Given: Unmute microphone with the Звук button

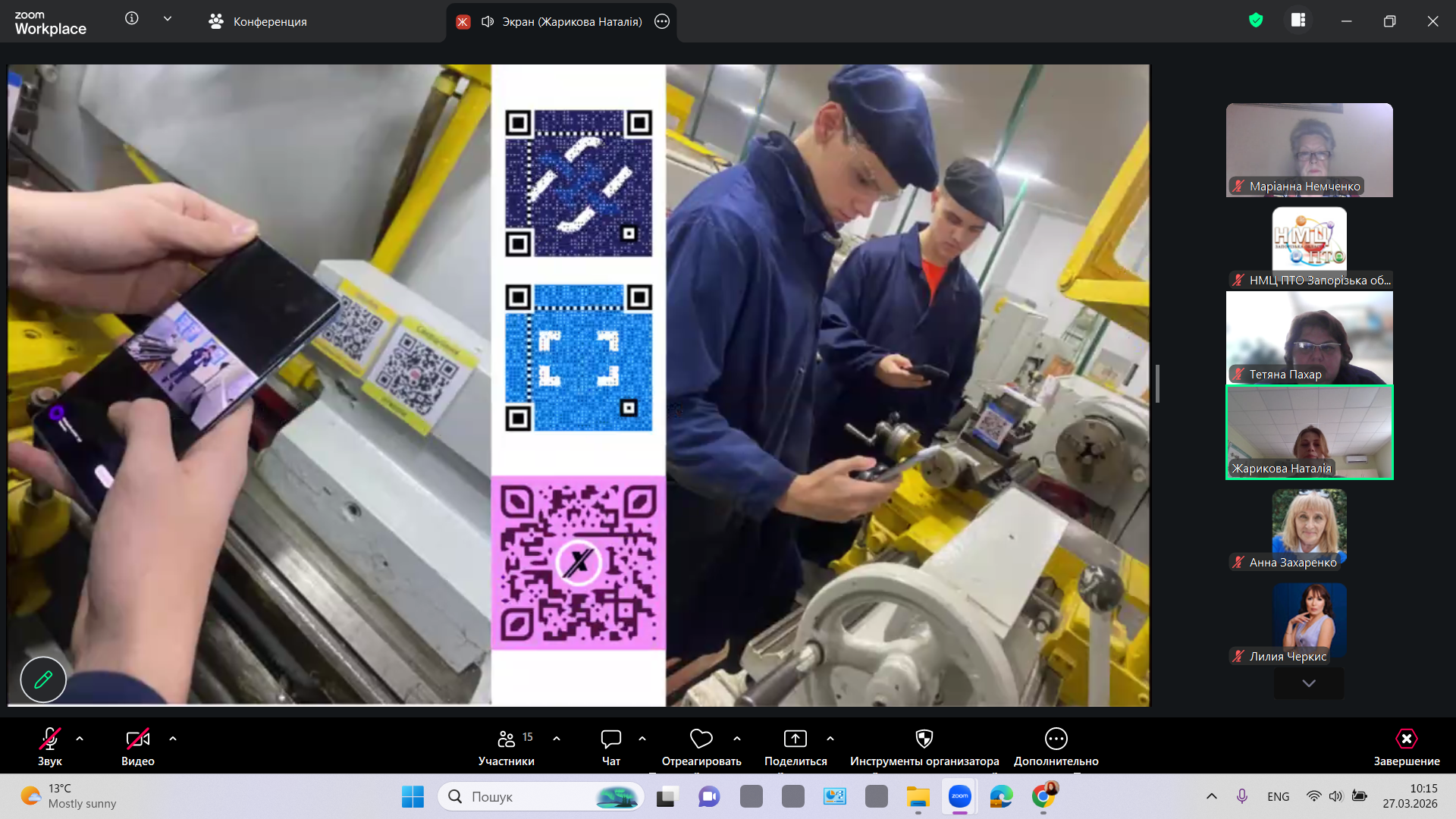Looking at the screenshot, I should point(50,739).
